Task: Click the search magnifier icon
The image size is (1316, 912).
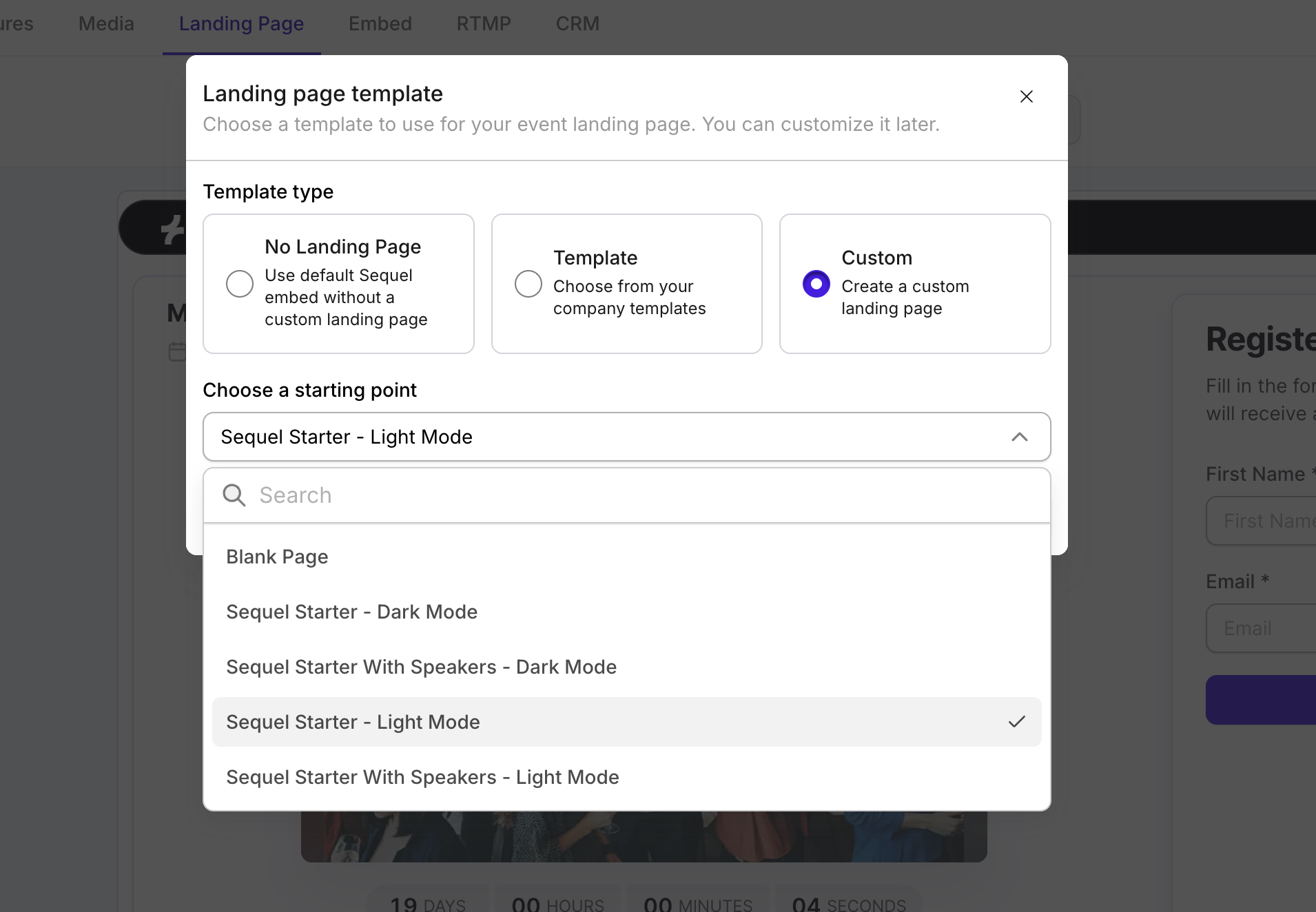Action: point(234,495)
